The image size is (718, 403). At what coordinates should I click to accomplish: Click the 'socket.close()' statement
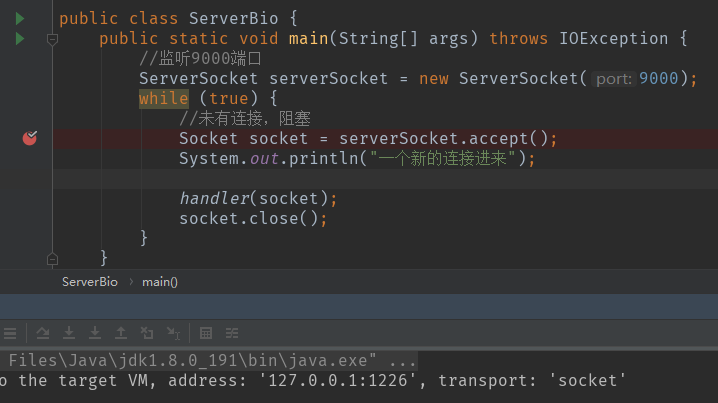pos(253,218)
